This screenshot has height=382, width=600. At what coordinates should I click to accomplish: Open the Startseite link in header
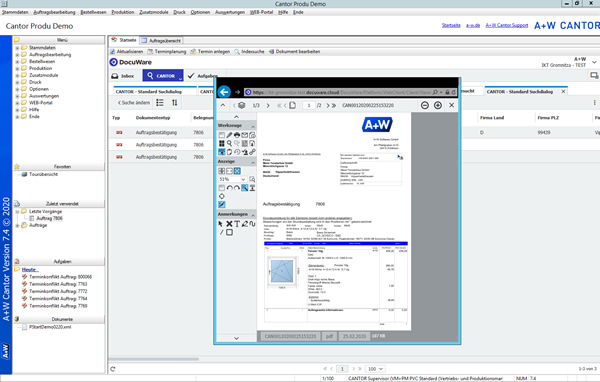[x=451, y=25]
